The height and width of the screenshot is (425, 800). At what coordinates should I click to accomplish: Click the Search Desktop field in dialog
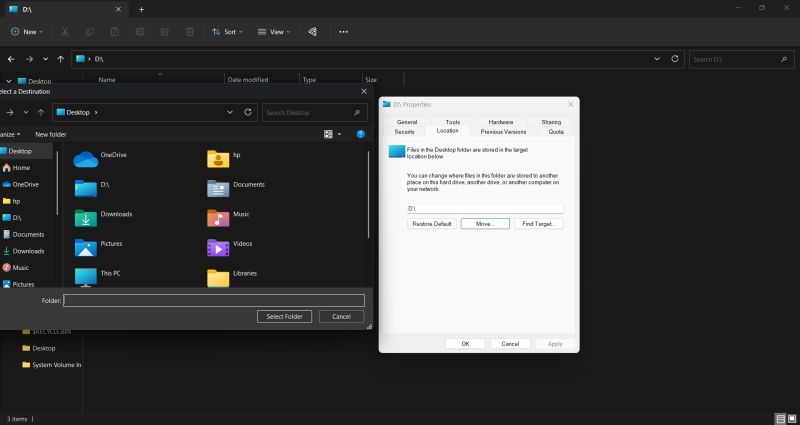click(x=315, y=112)
